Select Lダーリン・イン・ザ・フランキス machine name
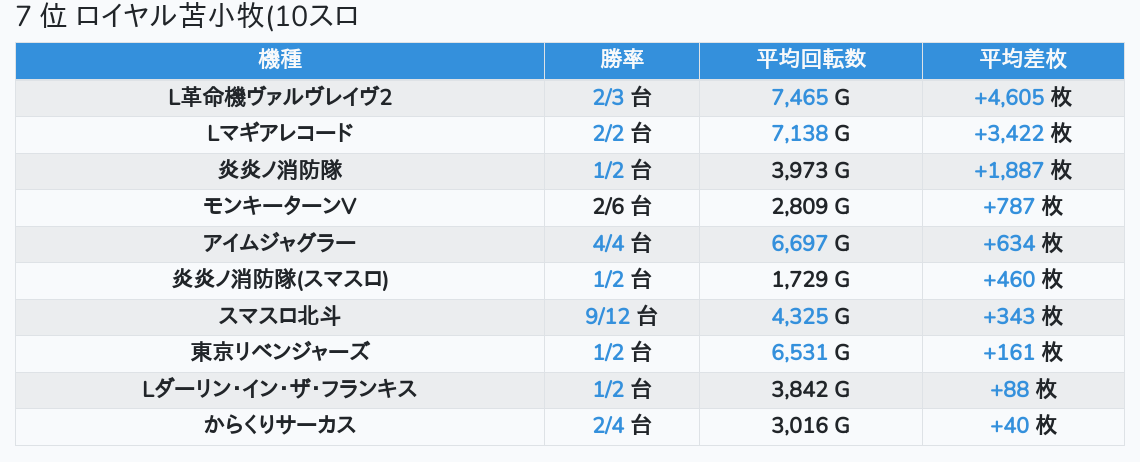Screen dimensions: 1140x462 [279, 389]
